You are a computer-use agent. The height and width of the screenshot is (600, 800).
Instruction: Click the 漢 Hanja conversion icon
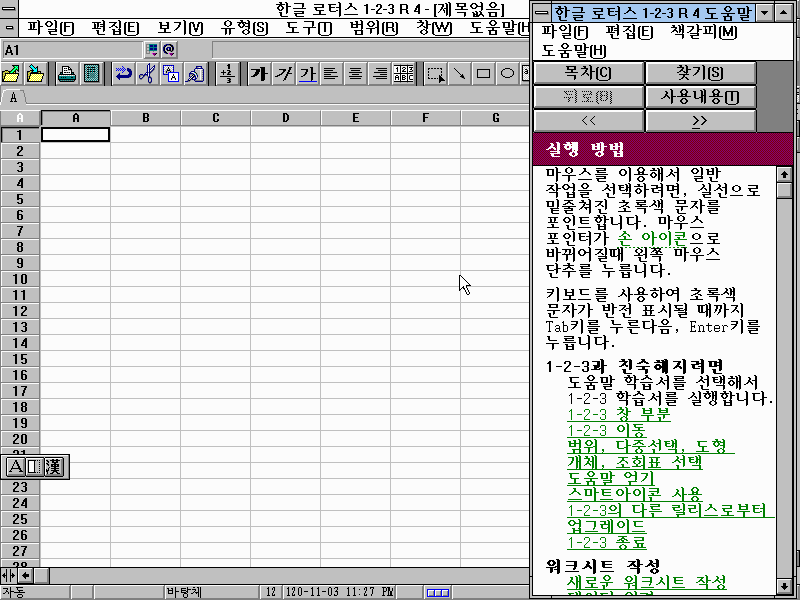click(x=53, y=466)
